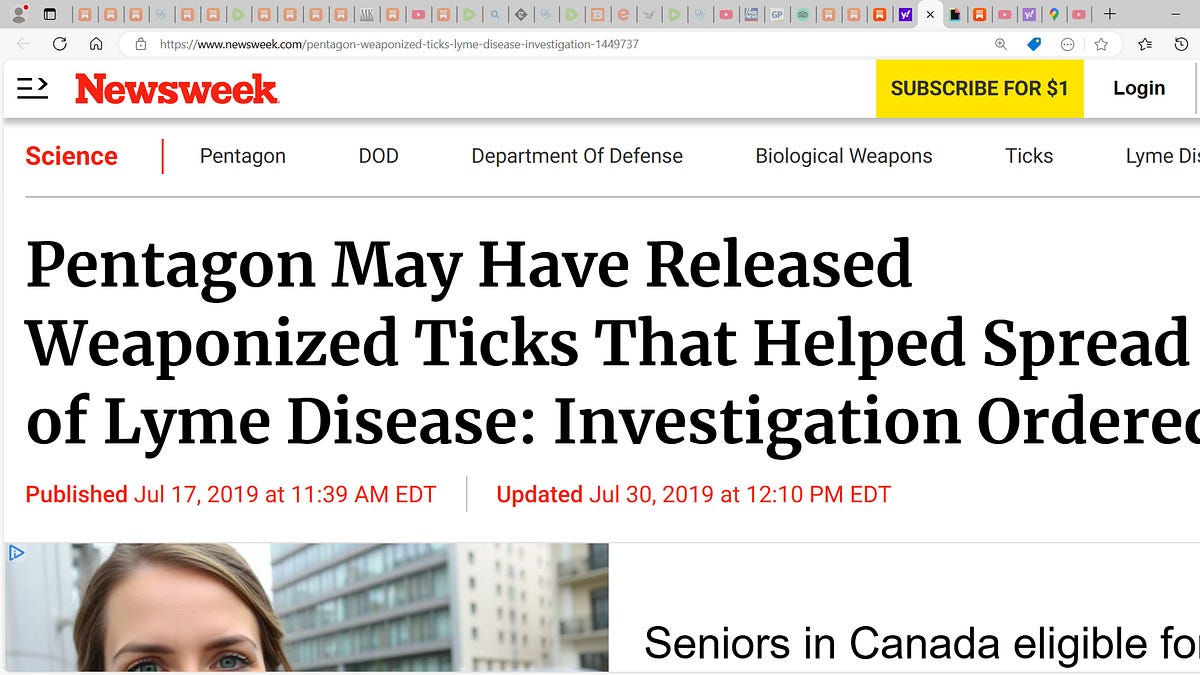Open Newsweek hamburger menu icon

pos(32,88)
